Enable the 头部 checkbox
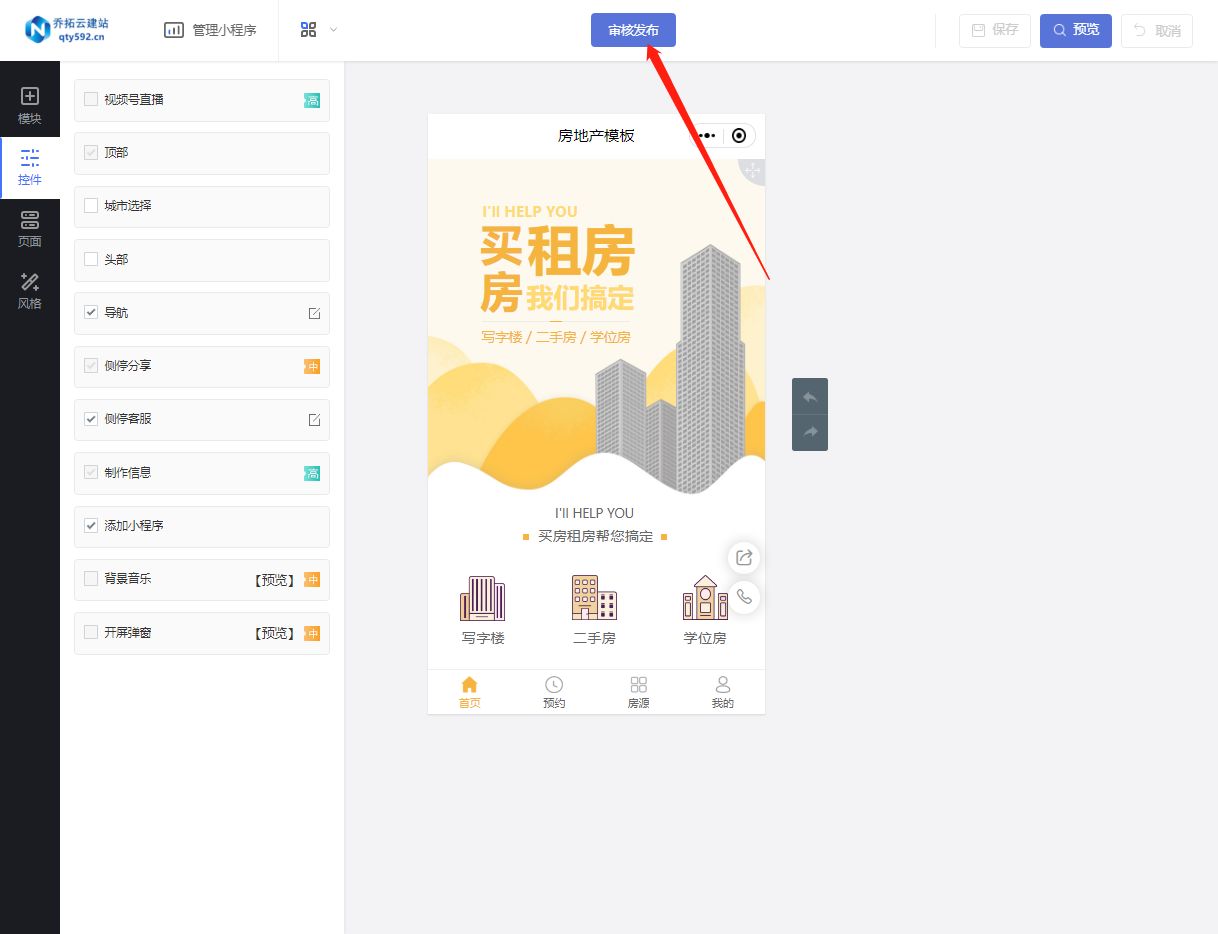This screenshot has height=934, width=1218. [91, 259]
